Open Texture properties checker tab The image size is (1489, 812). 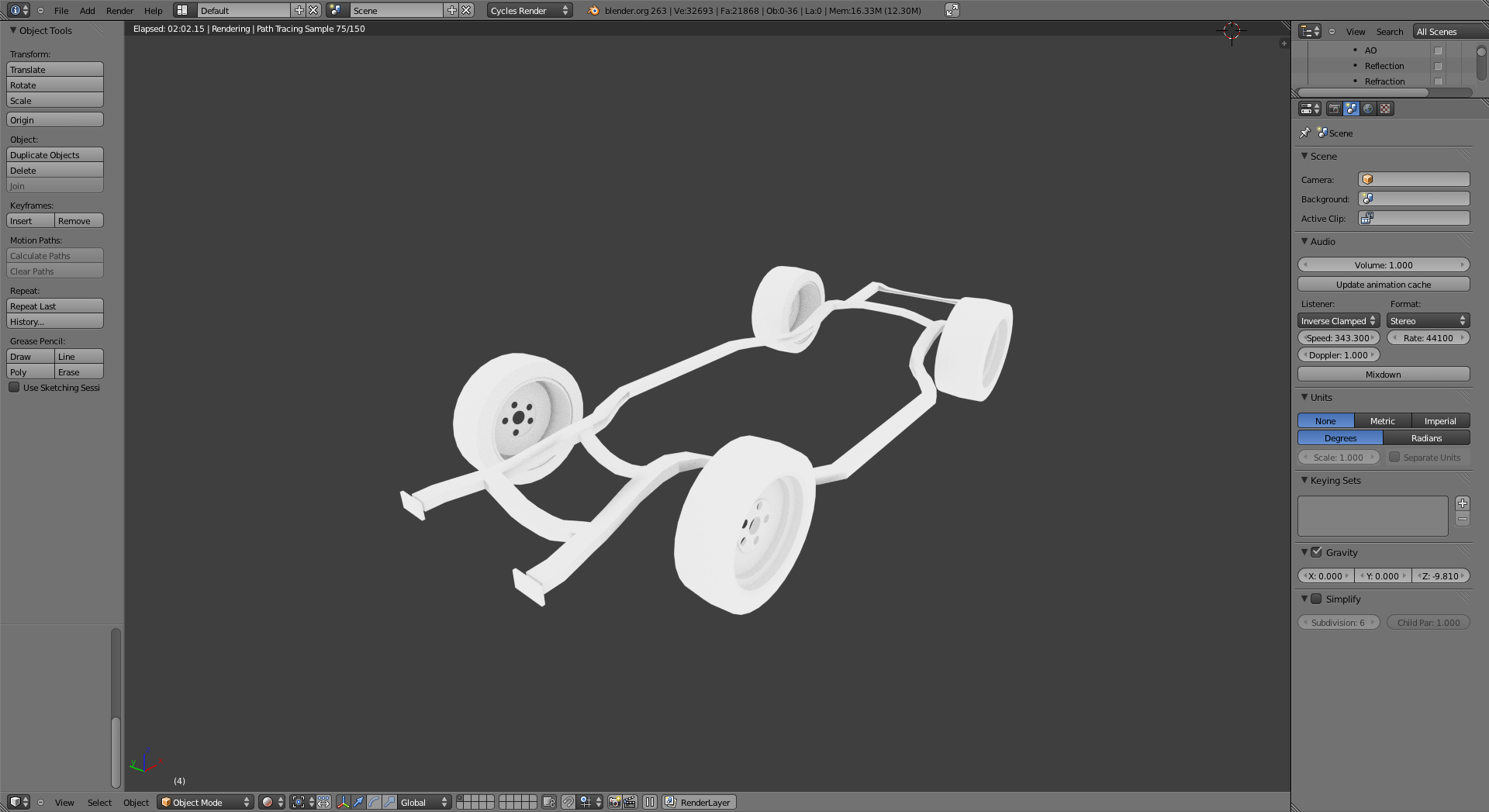(x=1385, y=109)
